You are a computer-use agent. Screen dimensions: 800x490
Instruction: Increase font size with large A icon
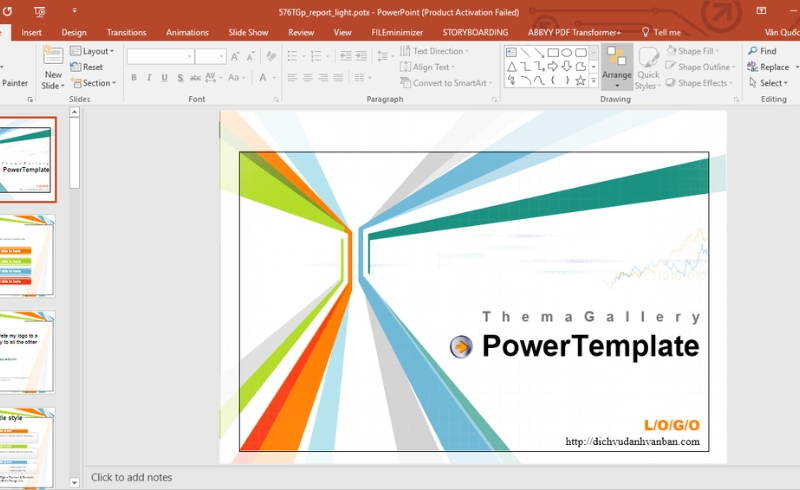(235, 56)
